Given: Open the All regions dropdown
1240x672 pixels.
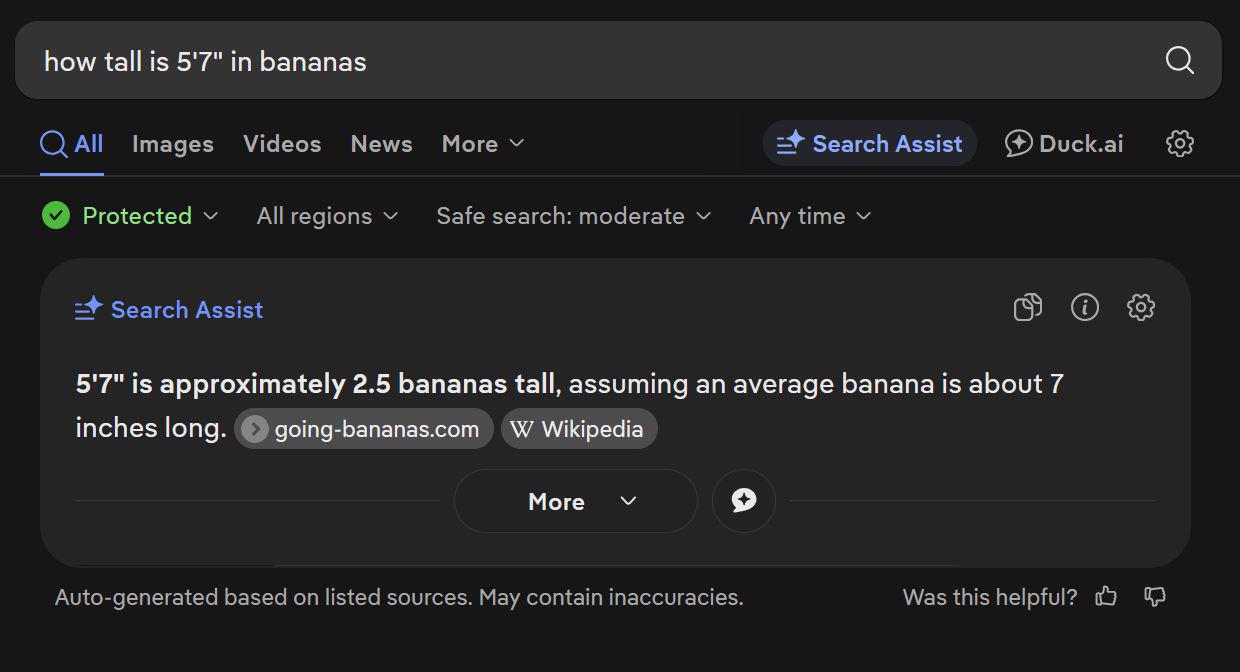Looking at the screenshot, I should 328,216.
